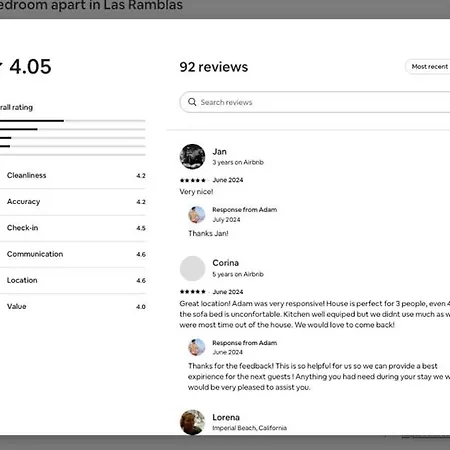Click Jan's four-star rating

(x=193, y=180)
